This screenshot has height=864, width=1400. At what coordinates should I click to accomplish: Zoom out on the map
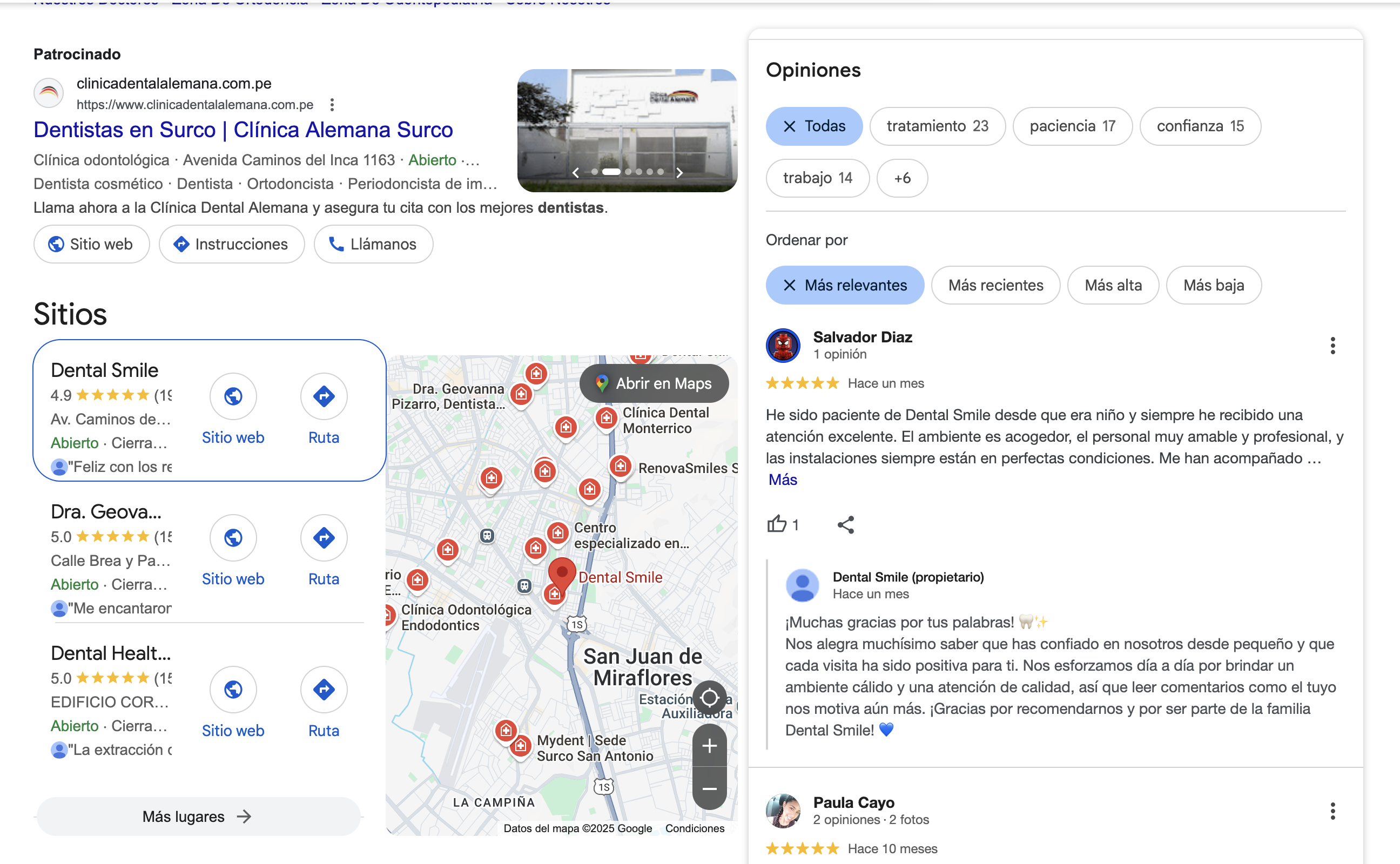coord(709,788)
